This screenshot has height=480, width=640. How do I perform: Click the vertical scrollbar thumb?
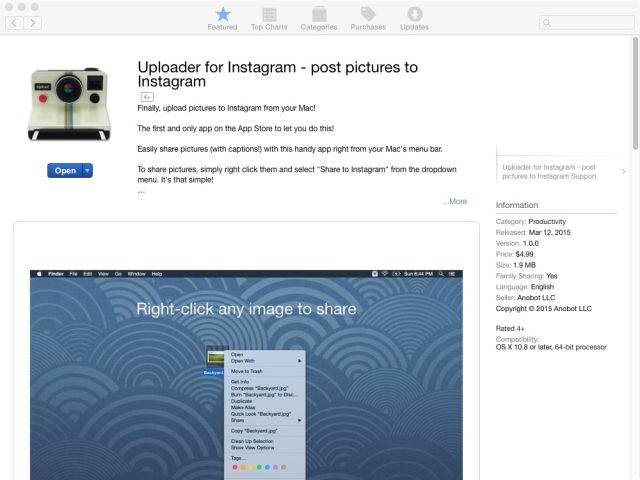[635, 93]
